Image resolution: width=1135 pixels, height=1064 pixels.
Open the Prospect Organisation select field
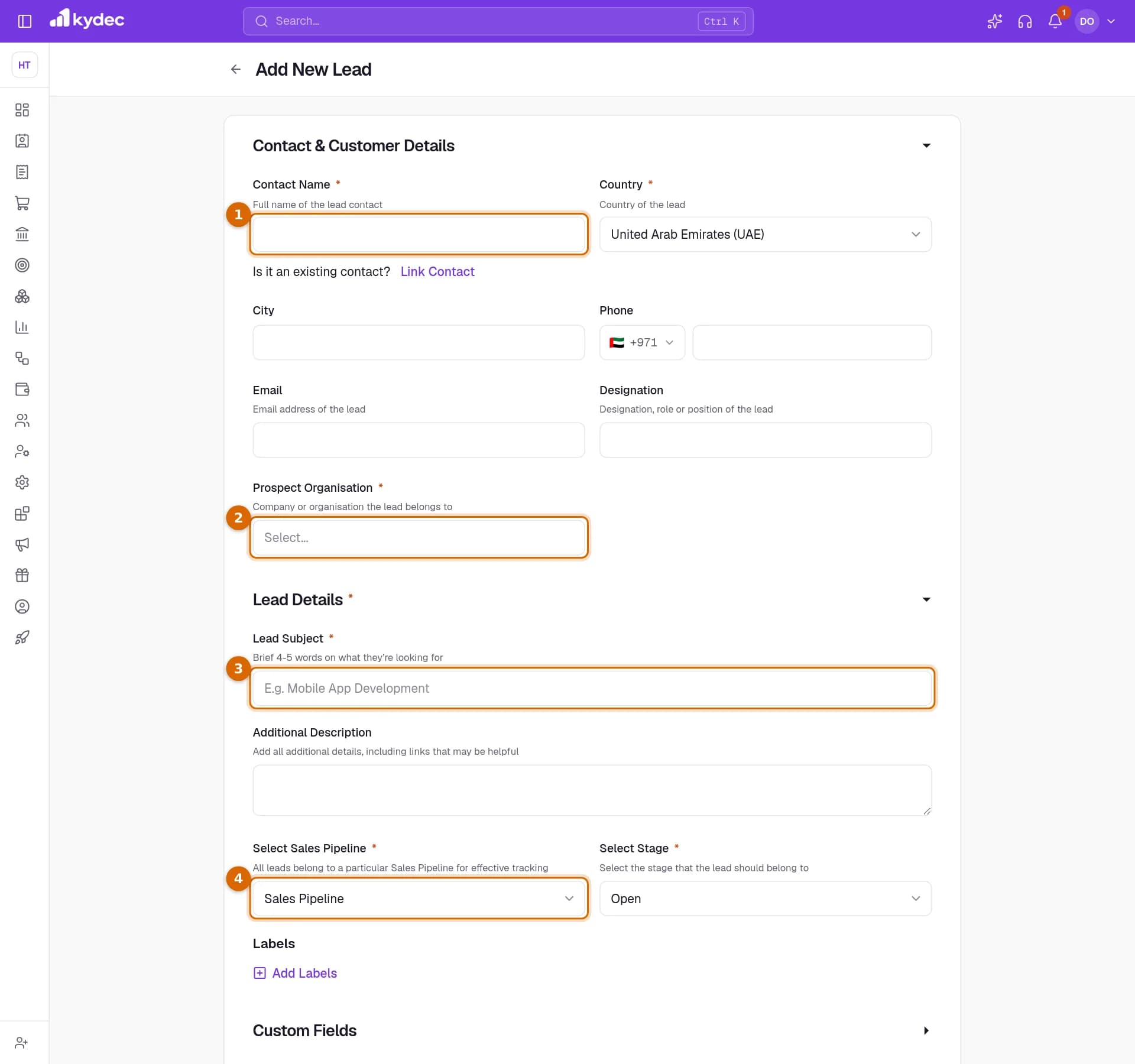point(419,537)
